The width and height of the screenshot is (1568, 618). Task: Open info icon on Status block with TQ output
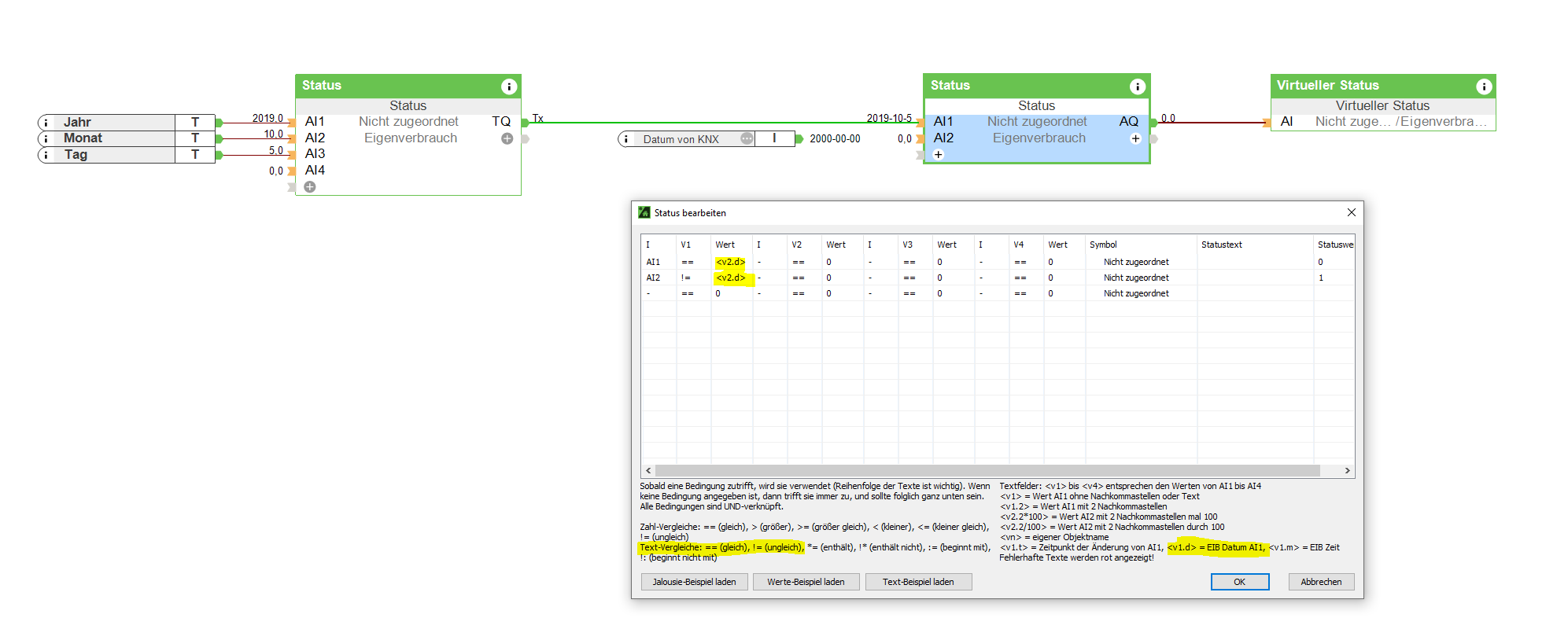(509, 86)
